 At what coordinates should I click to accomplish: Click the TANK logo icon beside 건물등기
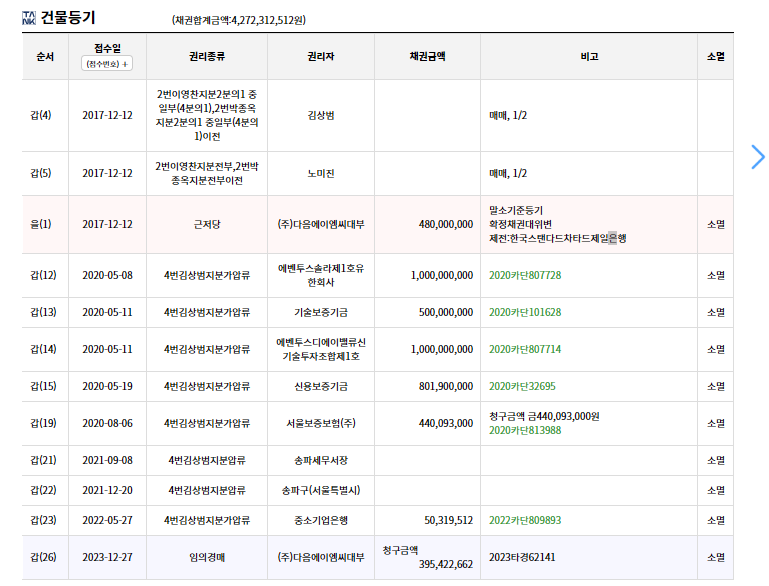(29, 18)
